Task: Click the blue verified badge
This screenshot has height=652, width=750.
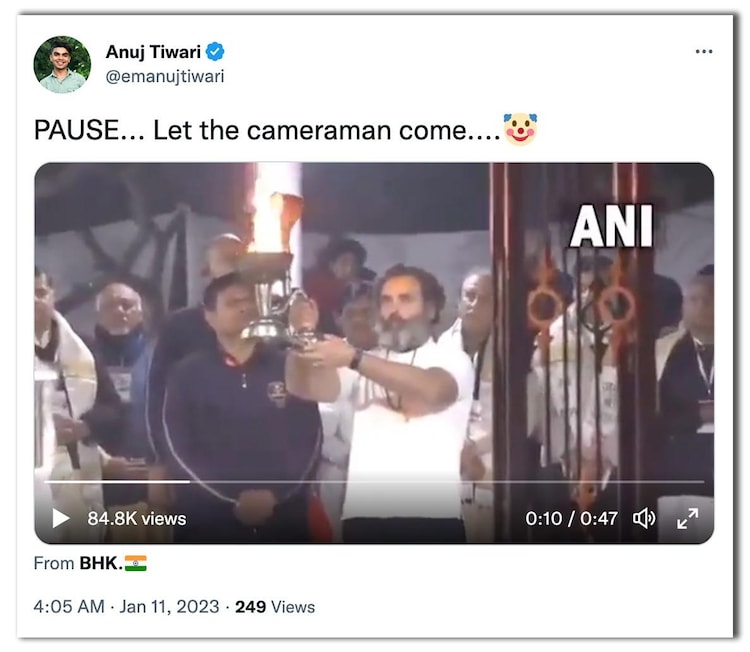Action: [x=215, y=52]
